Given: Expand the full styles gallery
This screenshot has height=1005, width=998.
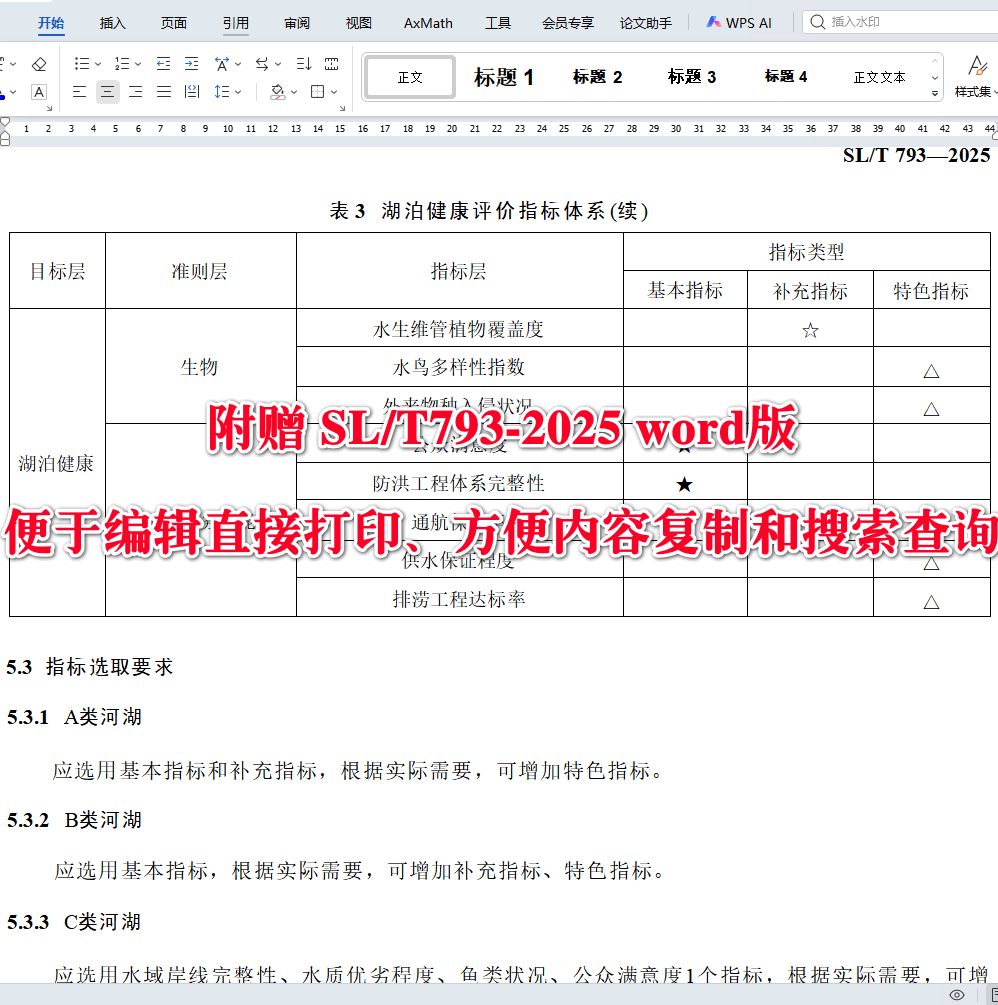Looking at the screenshot, I should coord(935,94).
